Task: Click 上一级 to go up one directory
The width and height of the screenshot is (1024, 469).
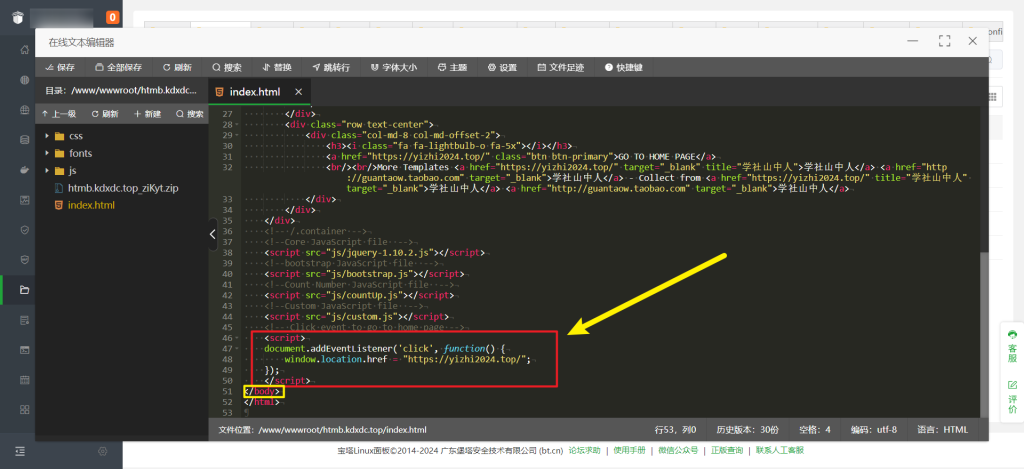Action: (59, 114)
